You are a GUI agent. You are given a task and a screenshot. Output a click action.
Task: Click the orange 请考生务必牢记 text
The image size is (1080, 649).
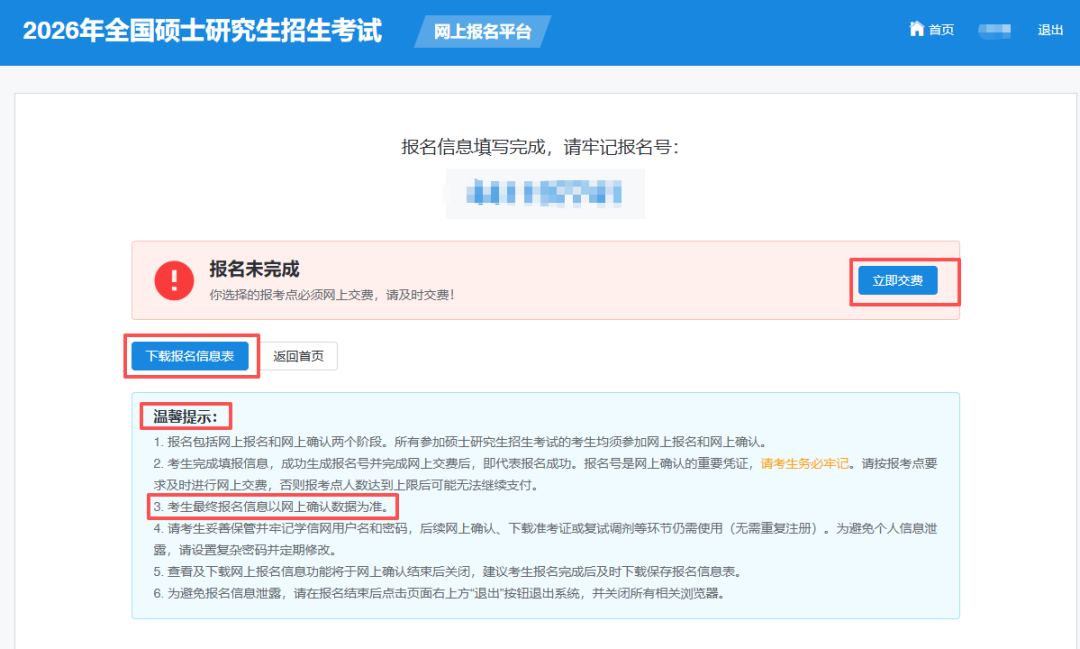(804, 463)
